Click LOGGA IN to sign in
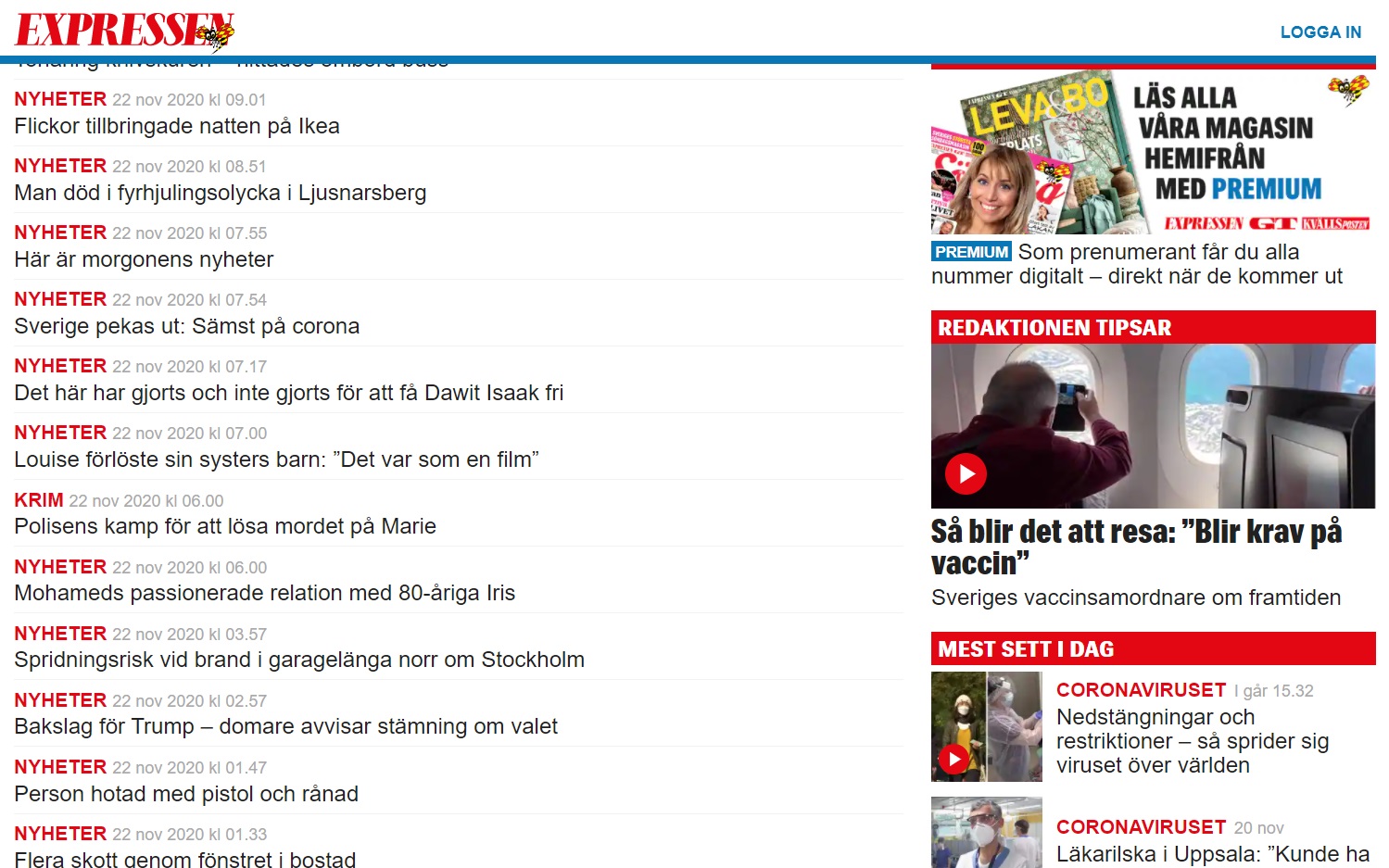 coord(1320,32)
